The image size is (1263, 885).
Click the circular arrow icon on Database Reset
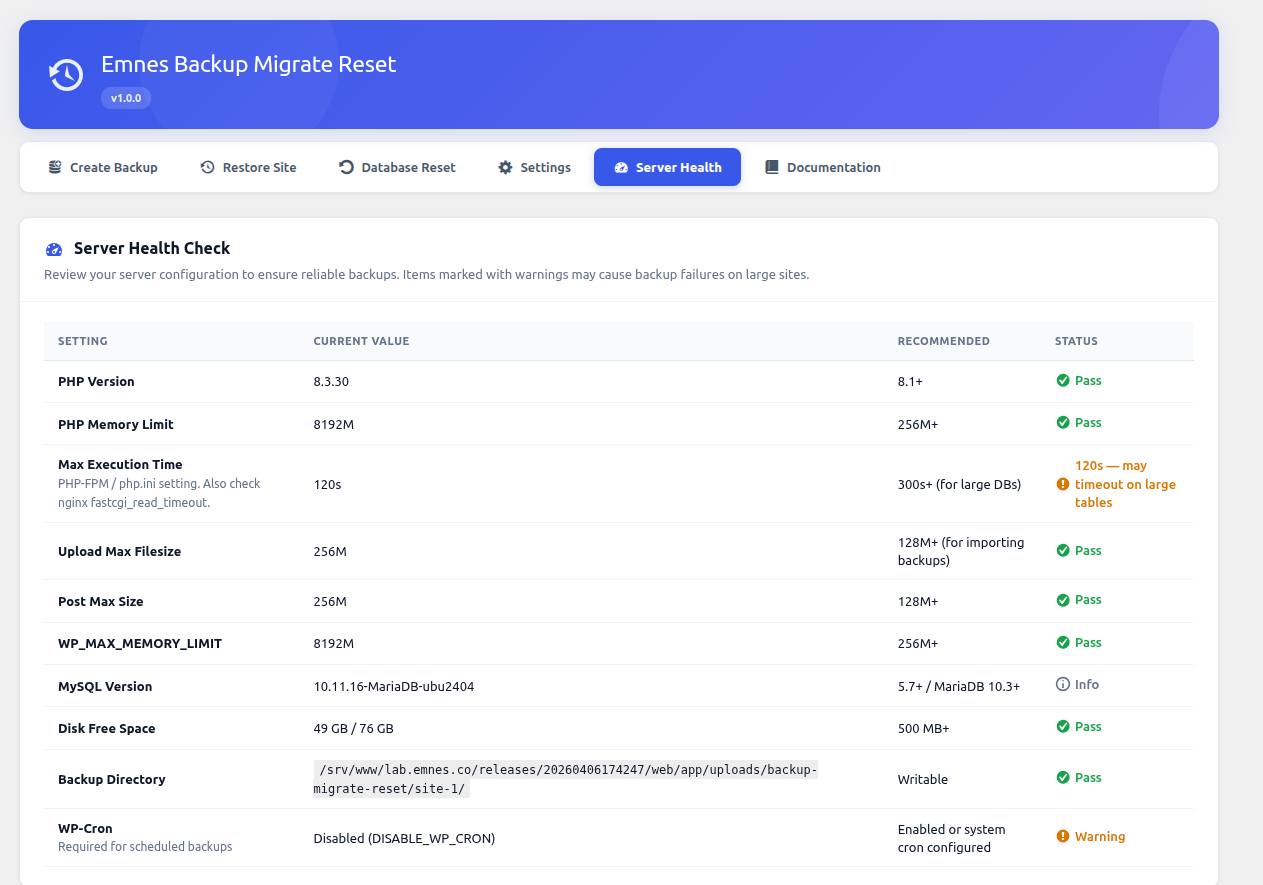[x=346, y=167]
